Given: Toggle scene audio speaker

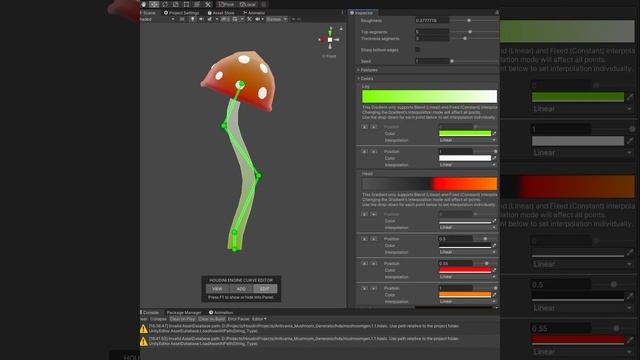Looking at the screenshot, I should pos(201,19).
